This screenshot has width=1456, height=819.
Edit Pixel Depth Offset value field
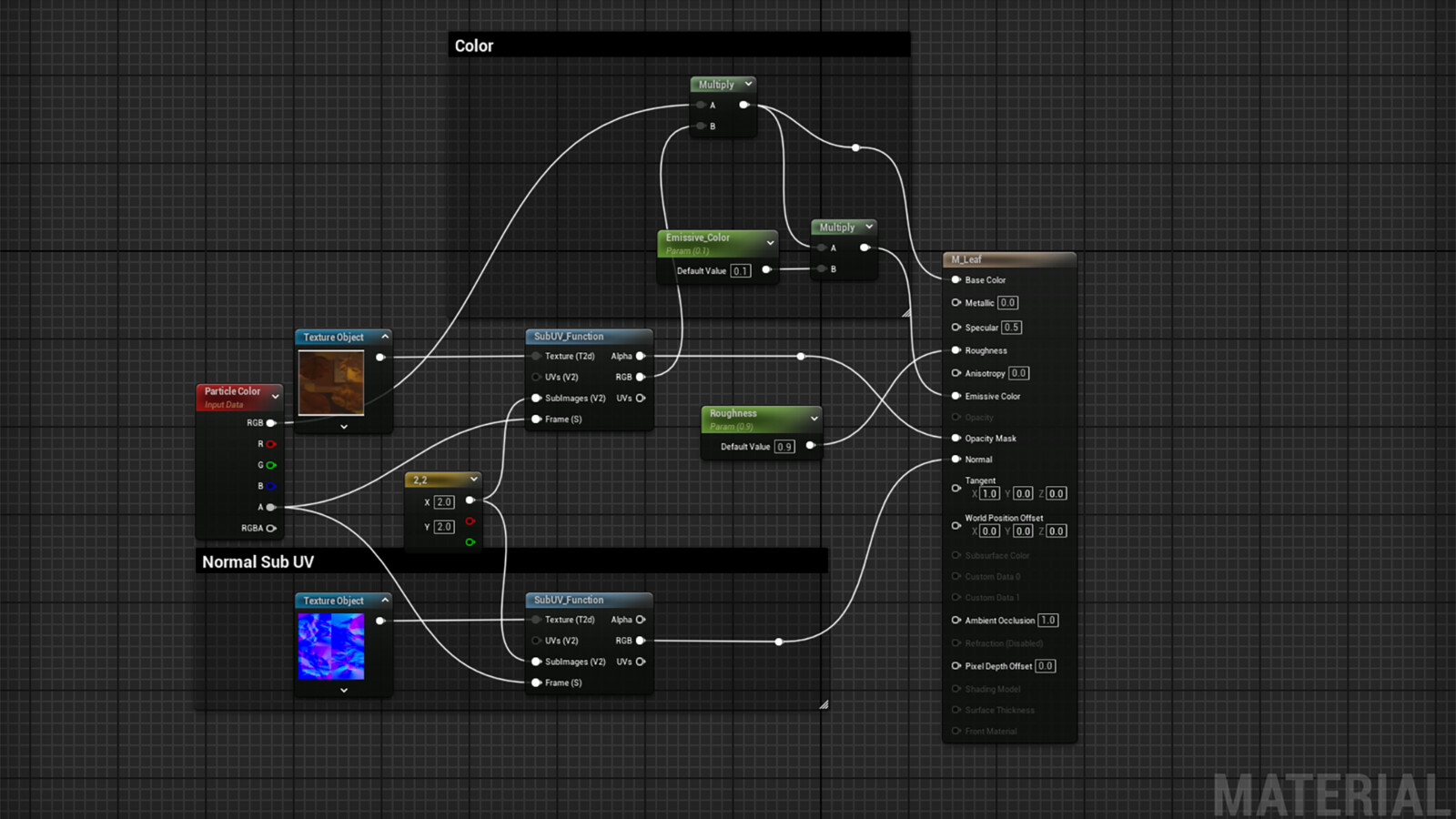1046,666
